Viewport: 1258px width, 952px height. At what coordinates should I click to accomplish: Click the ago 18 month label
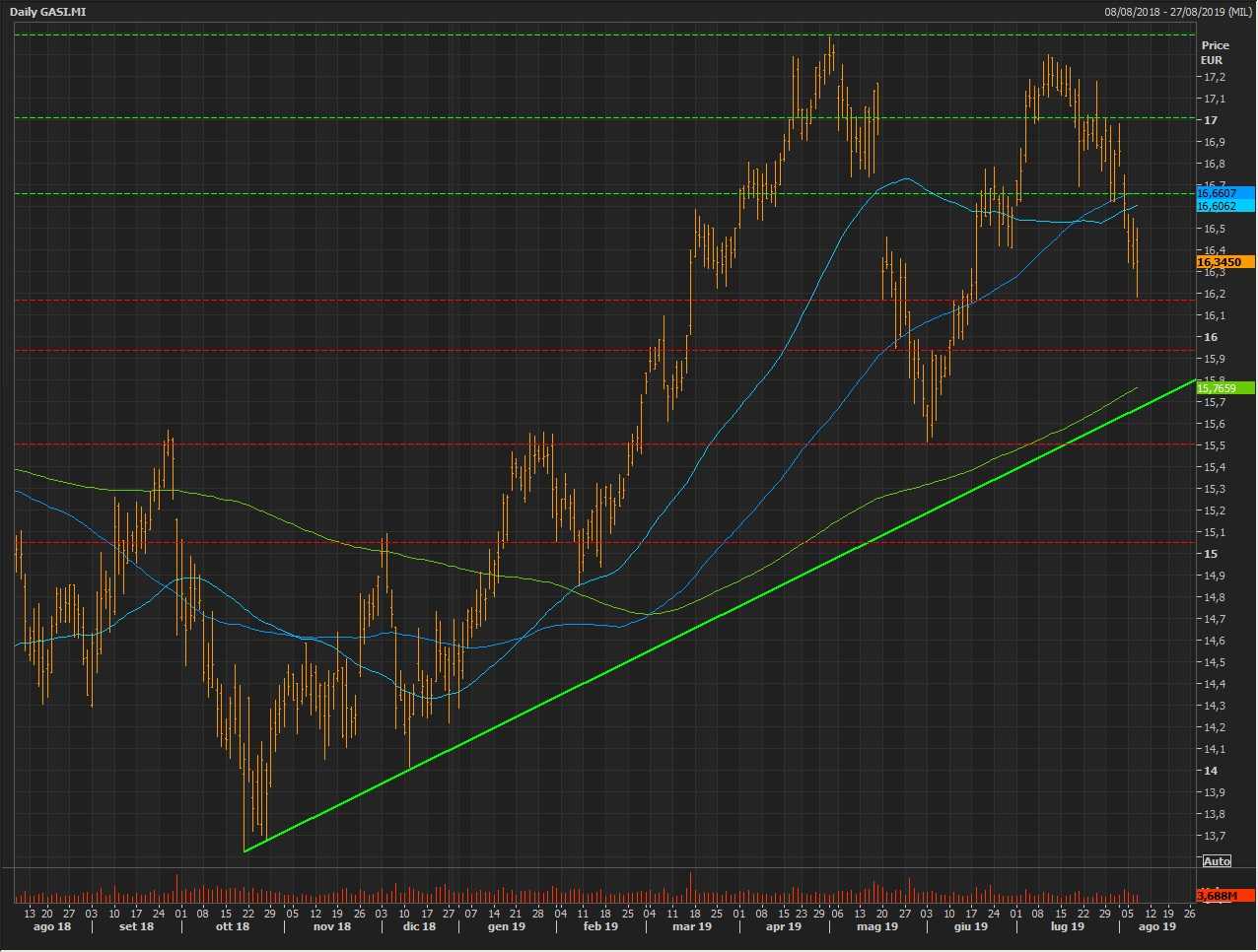click(52, 926)
